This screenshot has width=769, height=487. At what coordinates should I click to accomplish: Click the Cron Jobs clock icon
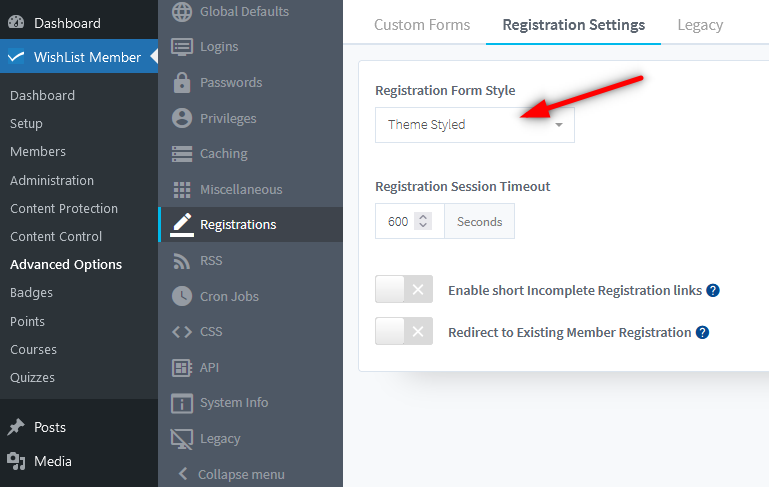click(x=181, y=296)
